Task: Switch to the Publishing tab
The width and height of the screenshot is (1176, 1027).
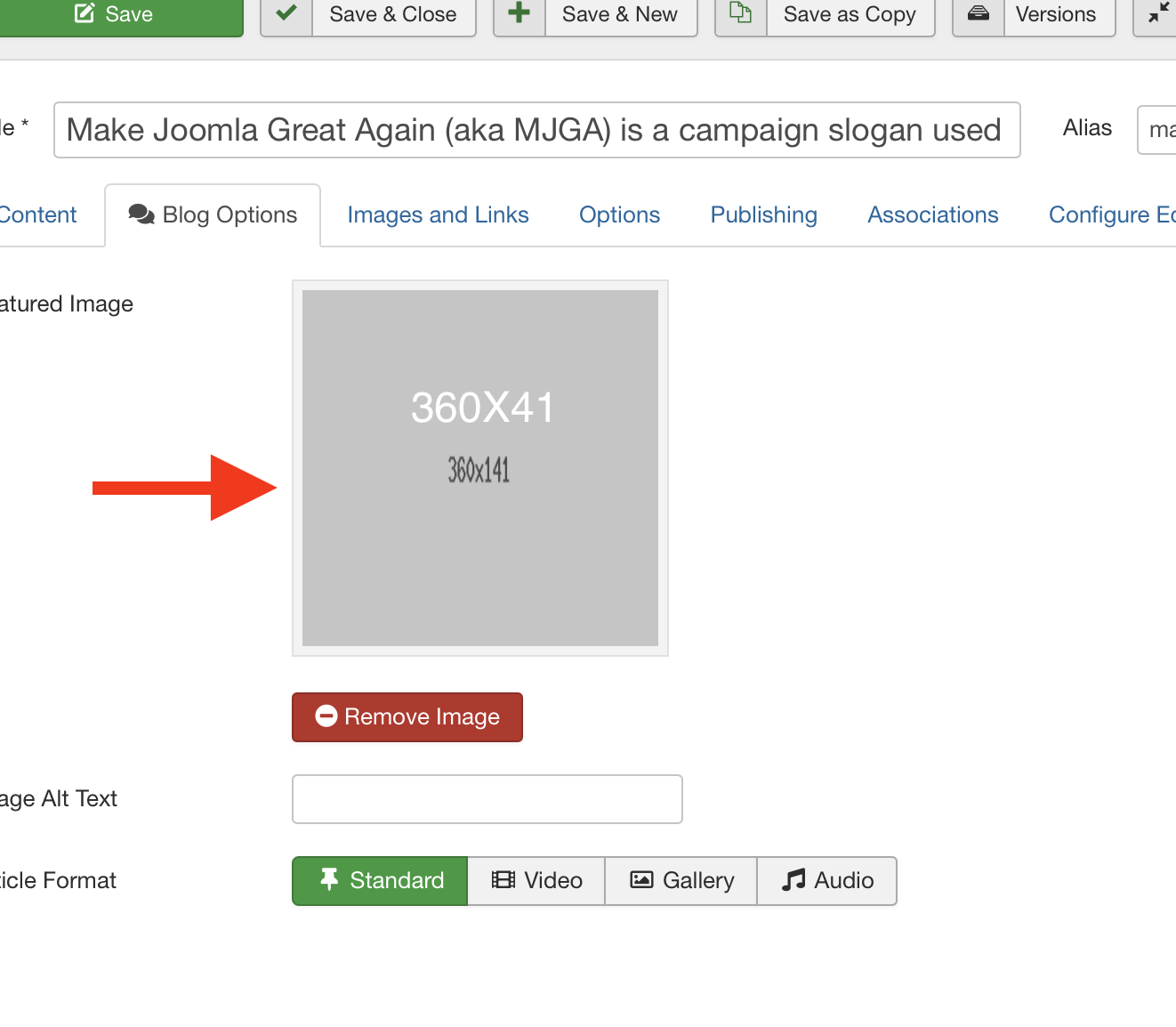Action: 763,215
